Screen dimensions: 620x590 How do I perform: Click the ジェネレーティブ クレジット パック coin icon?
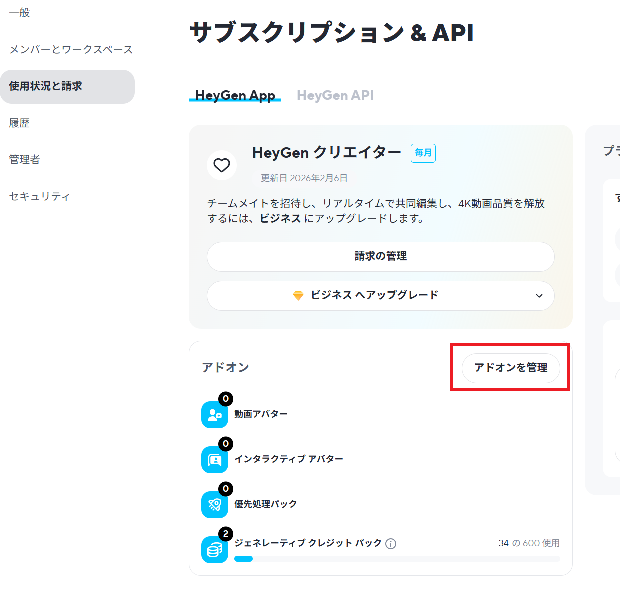coord(215,549)
